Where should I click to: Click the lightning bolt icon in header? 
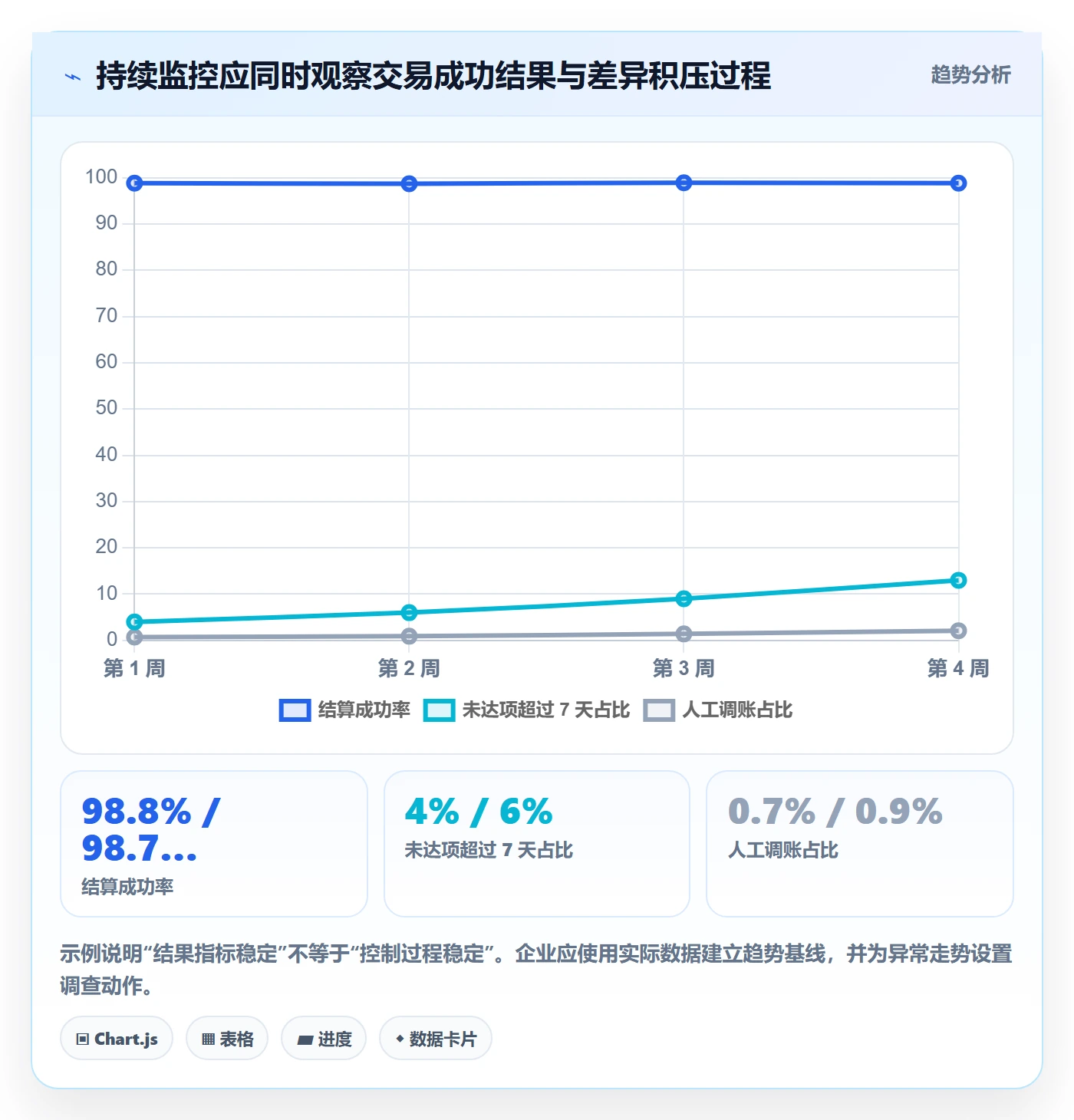[73, 77]
